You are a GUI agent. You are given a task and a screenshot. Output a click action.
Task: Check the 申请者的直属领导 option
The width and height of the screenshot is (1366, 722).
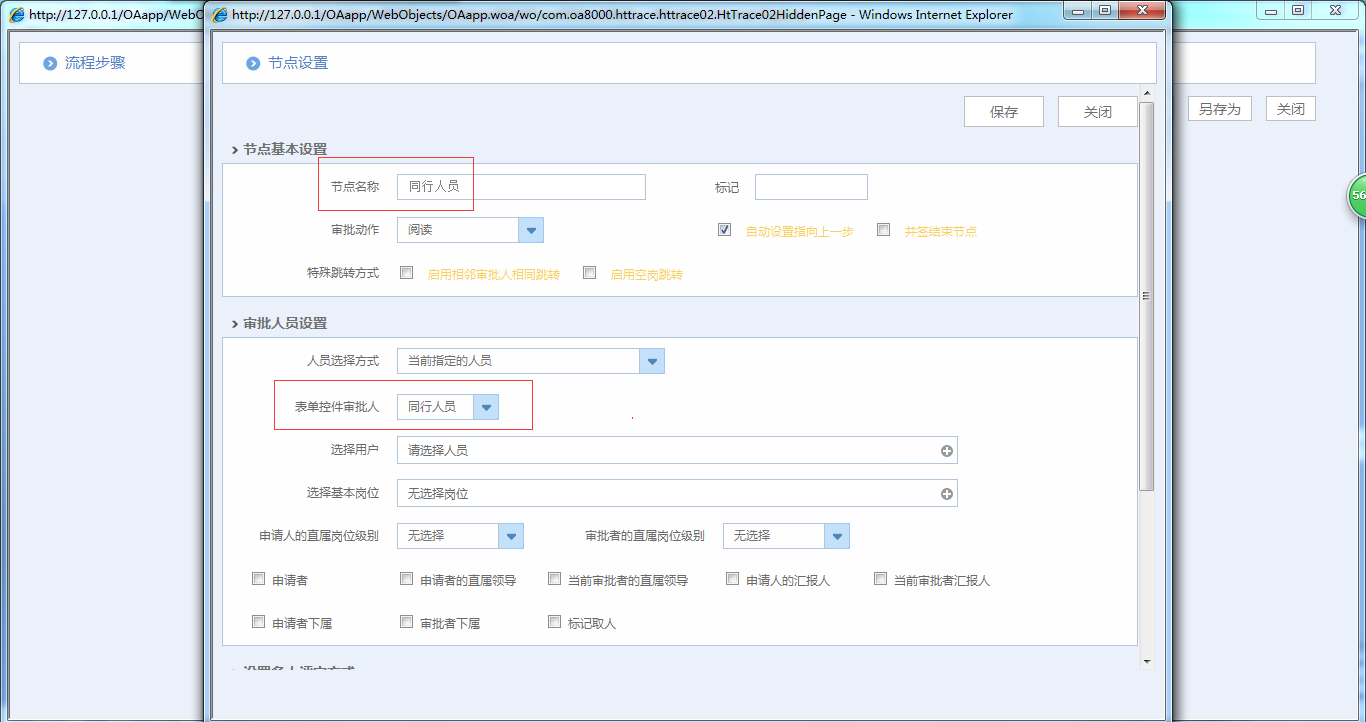[406, 579]
